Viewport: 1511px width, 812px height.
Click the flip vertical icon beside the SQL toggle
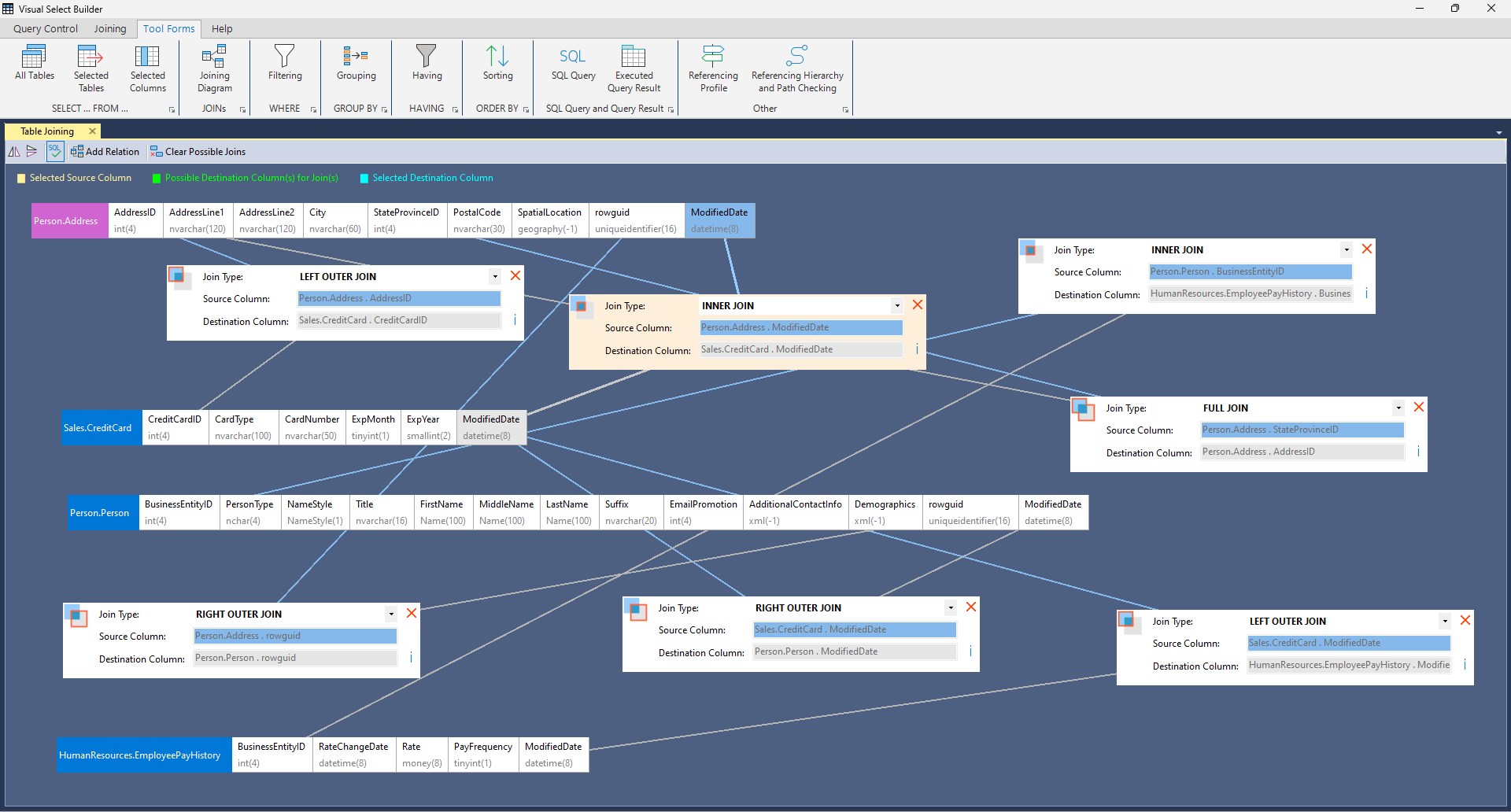32,152
